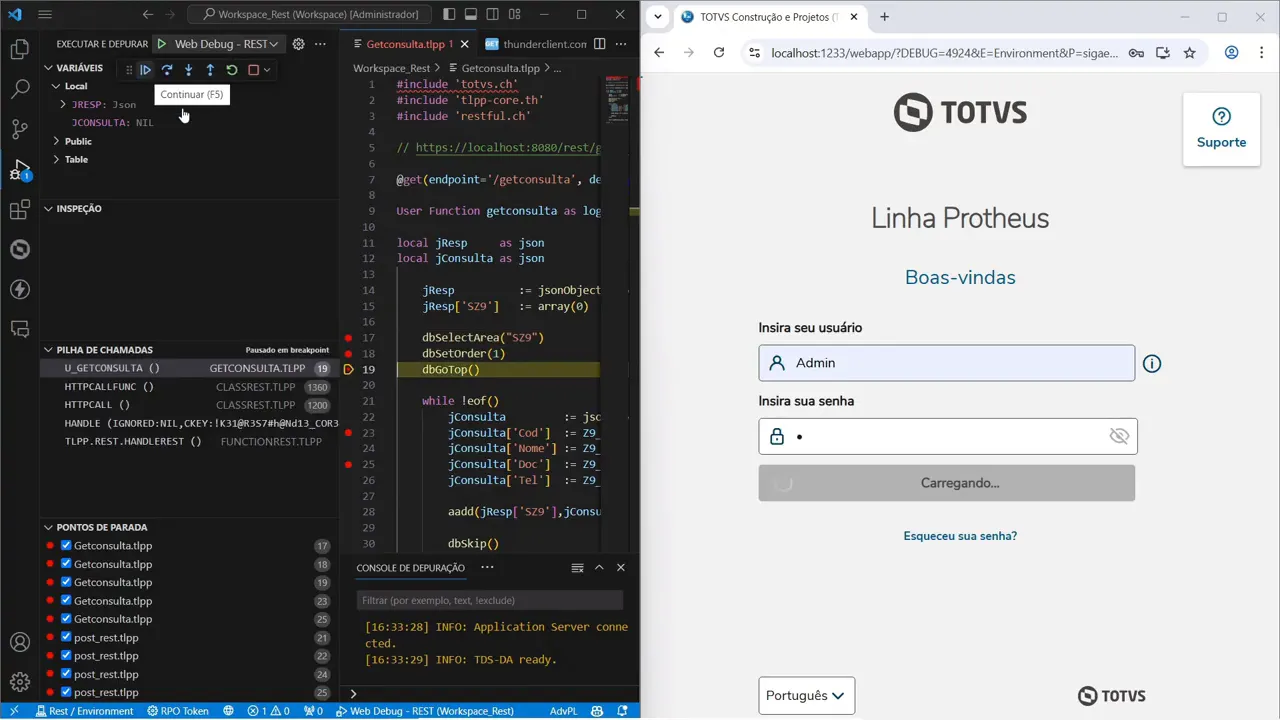
Task: Click the Step Over debug icon
Action: tap(167, 70)
